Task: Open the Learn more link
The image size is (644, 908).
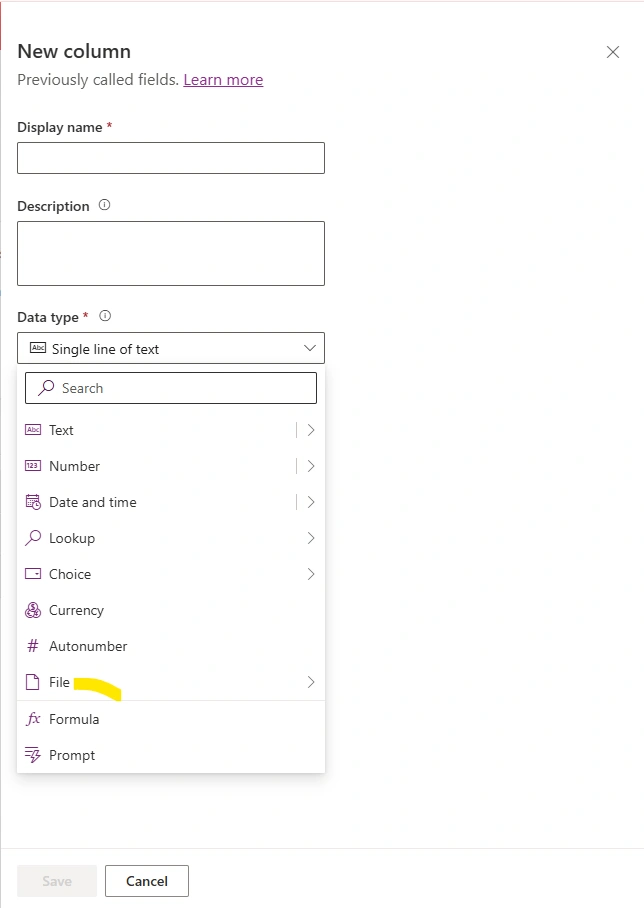Action: (223, 79)
